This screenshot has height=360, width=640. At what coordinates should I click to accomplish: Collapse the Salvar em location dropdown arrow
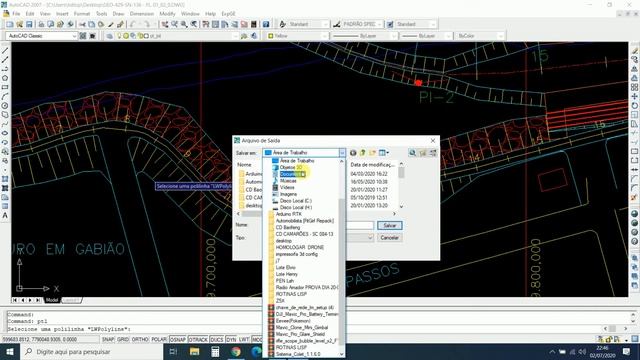click(342, 153)
